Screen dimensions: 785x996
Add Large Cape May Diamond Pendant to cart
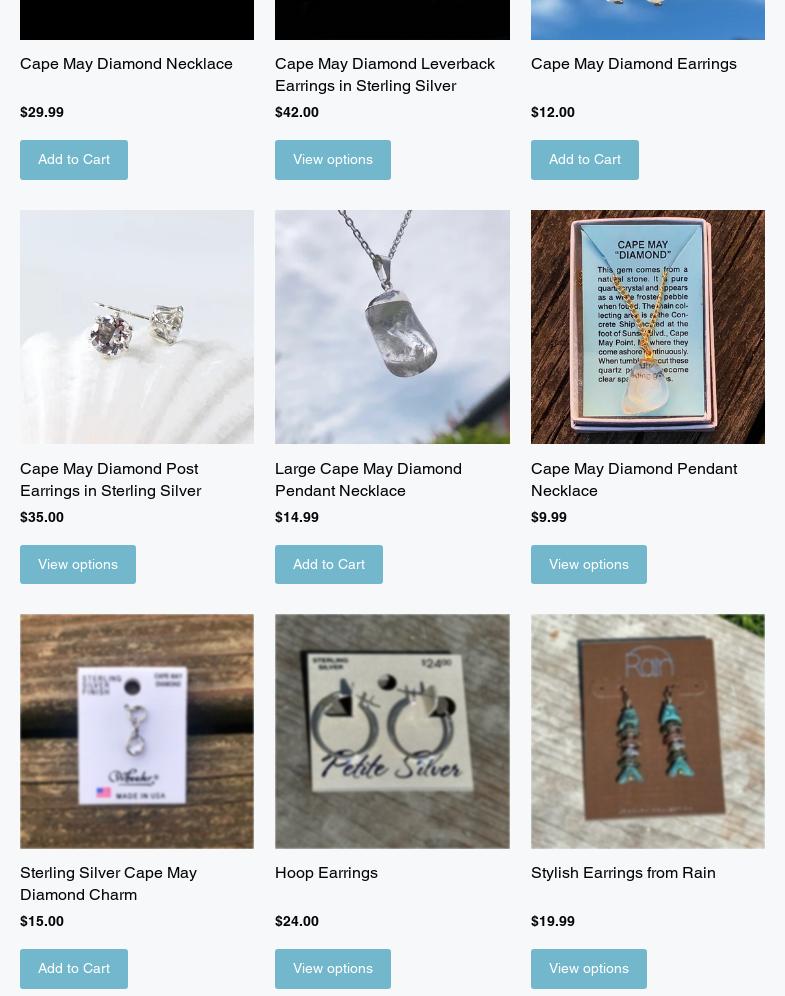[x=329, y=564]
